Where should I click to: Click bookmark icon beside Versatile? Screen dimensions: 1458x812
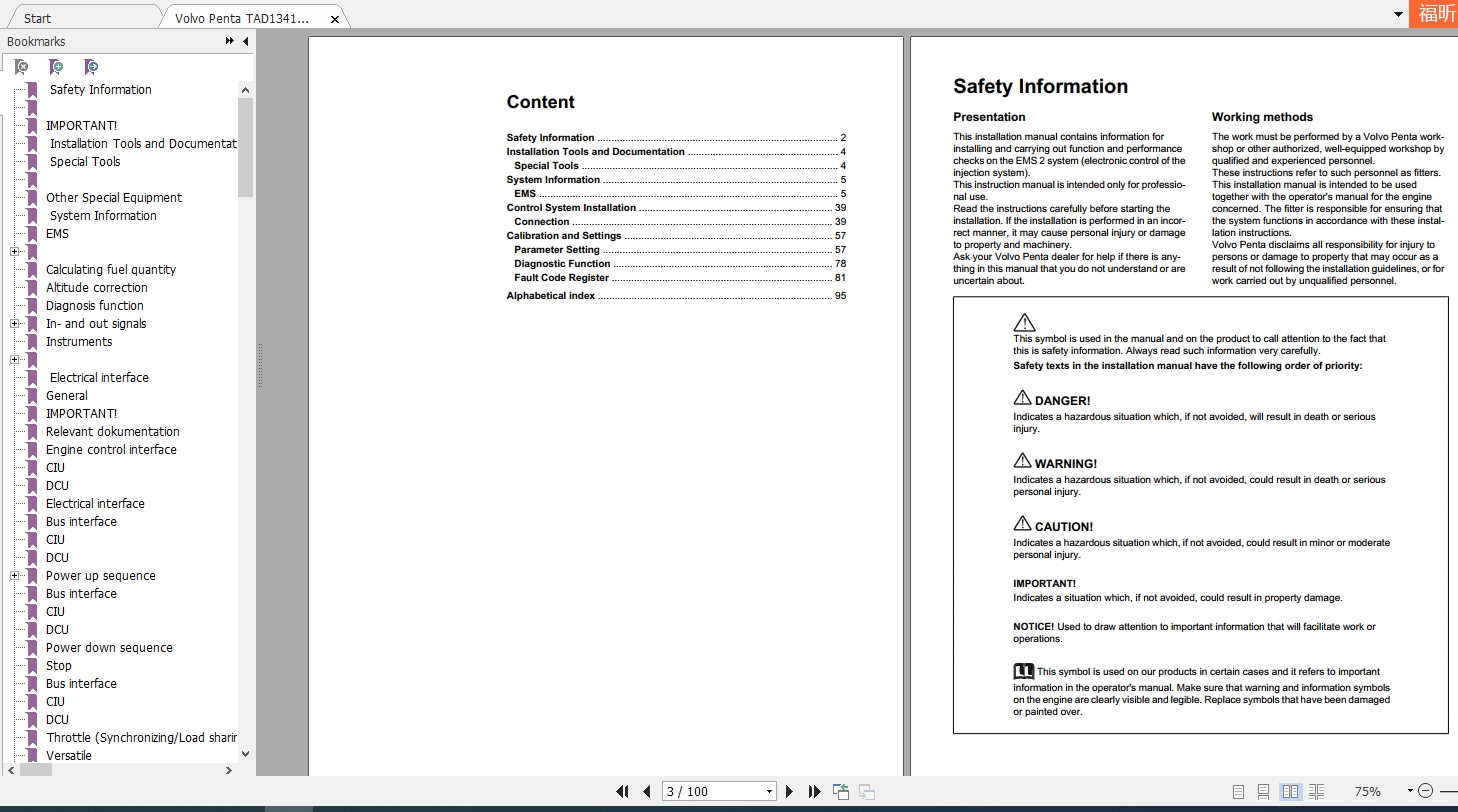click(x=32, y=755)
